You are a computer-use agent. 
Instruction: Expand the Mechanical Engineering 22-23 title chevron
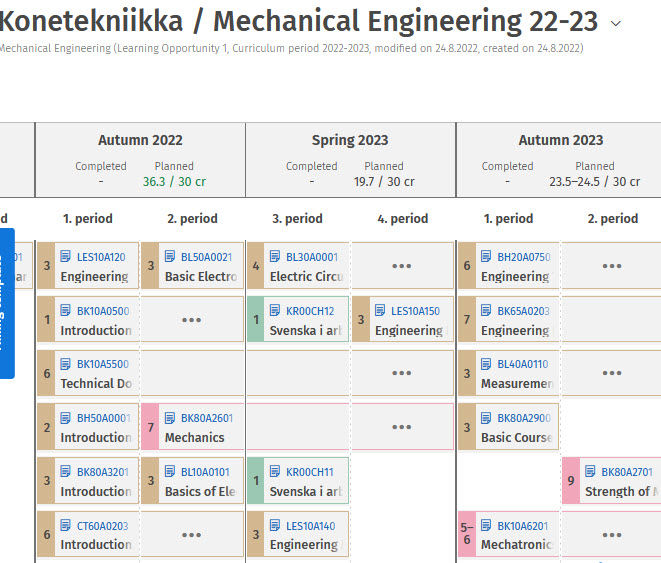pos(616,23)
